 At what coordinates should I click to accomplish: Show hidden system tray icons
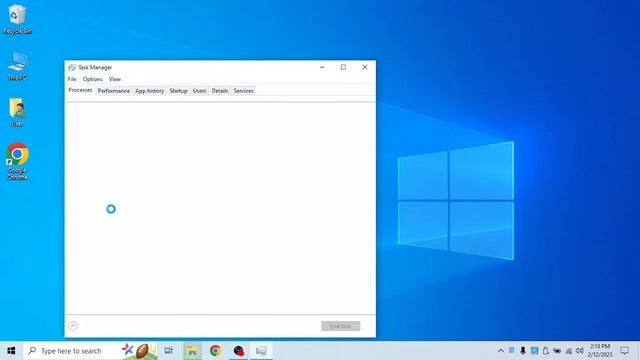click(x=500, y=351)
